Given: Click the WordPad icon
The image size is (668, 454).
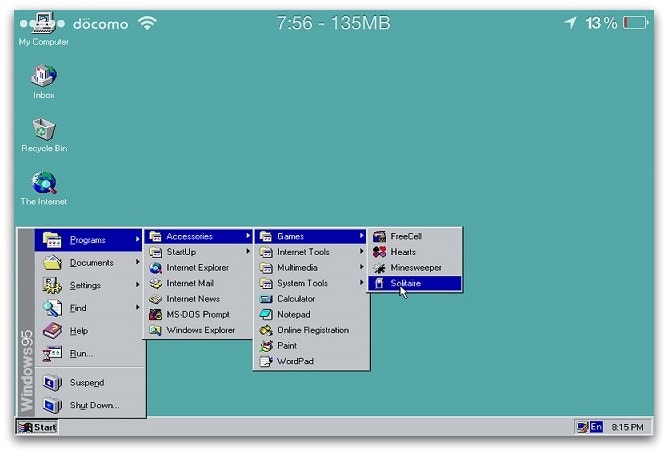Looking at the screenshot, I should (266, 361).
